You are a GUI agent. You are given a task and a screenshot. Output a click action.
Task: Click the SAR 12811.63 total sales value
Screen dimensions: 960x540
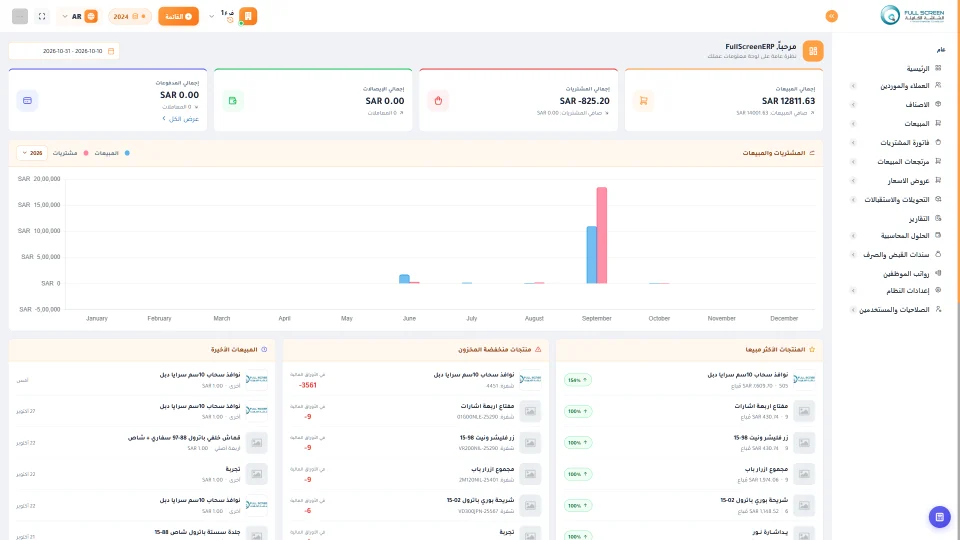click(x=789, y=101)
